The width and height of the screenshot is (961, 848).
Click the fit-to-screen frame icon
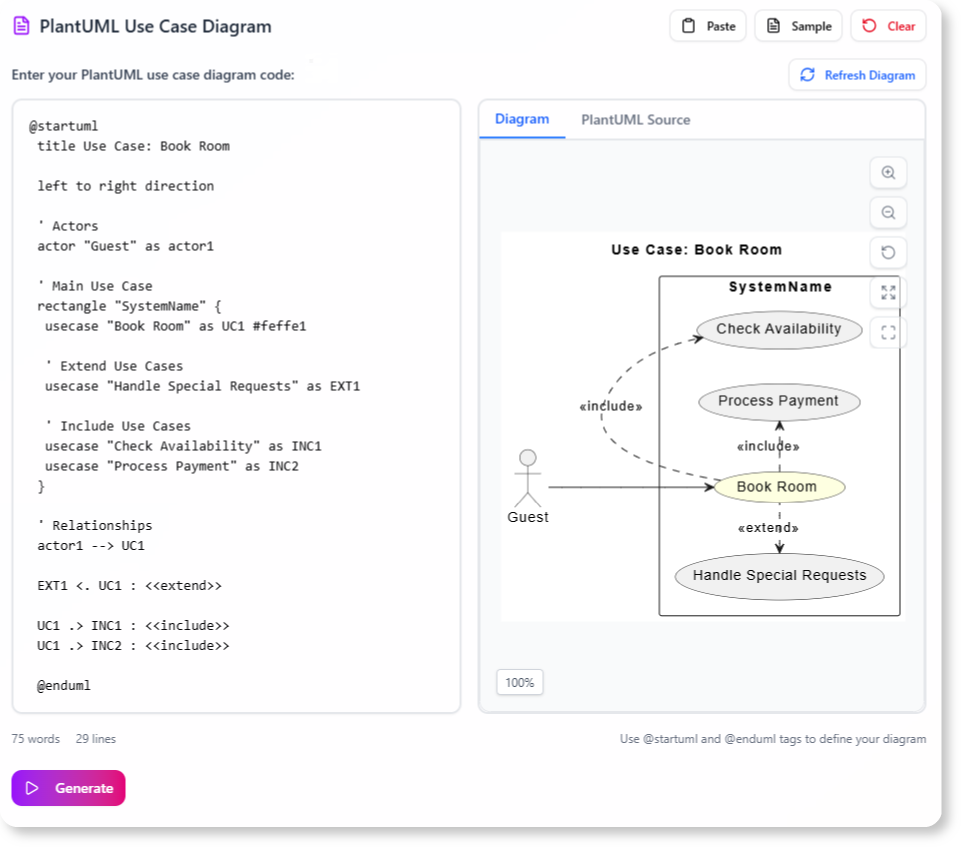888,331
